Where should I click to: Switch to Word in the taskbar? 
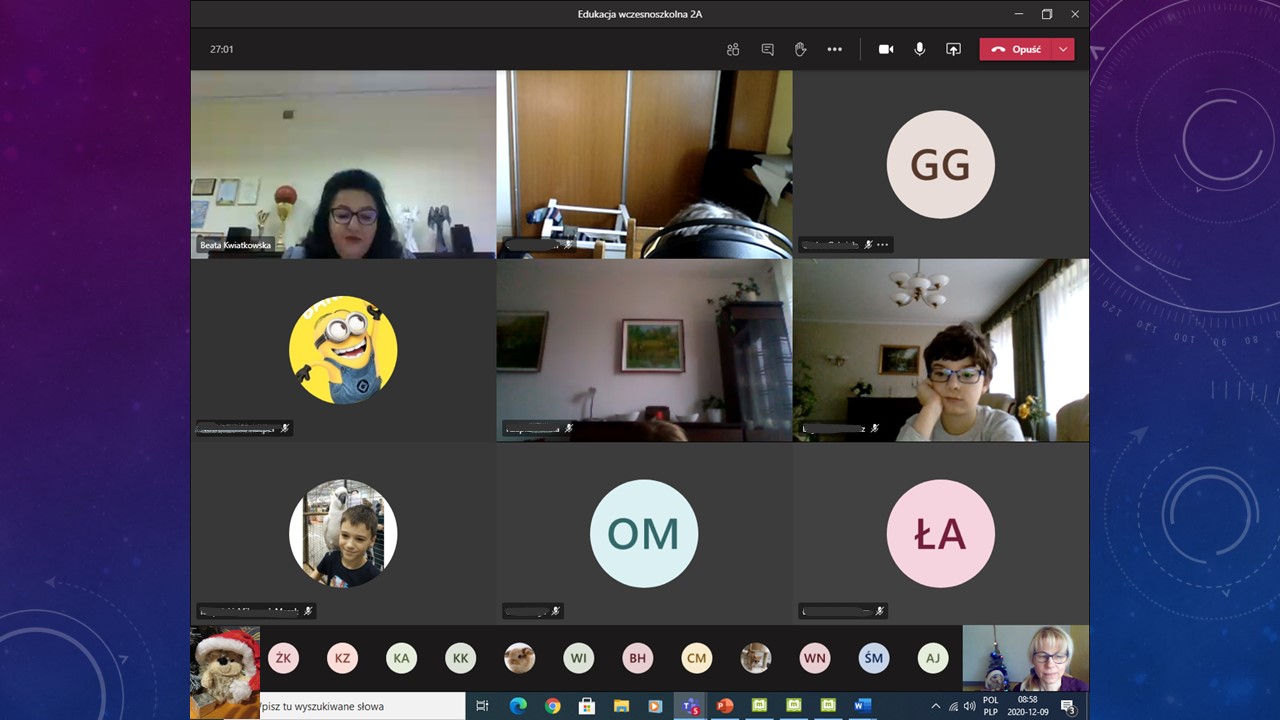(863, 706)
